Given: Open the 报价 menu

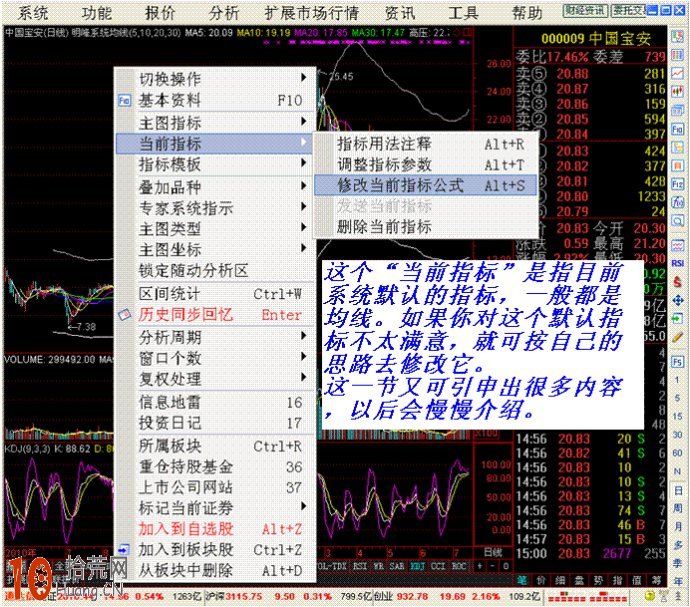Looking at the screenshot, I should pyautogui.click(x=160, y=13).
